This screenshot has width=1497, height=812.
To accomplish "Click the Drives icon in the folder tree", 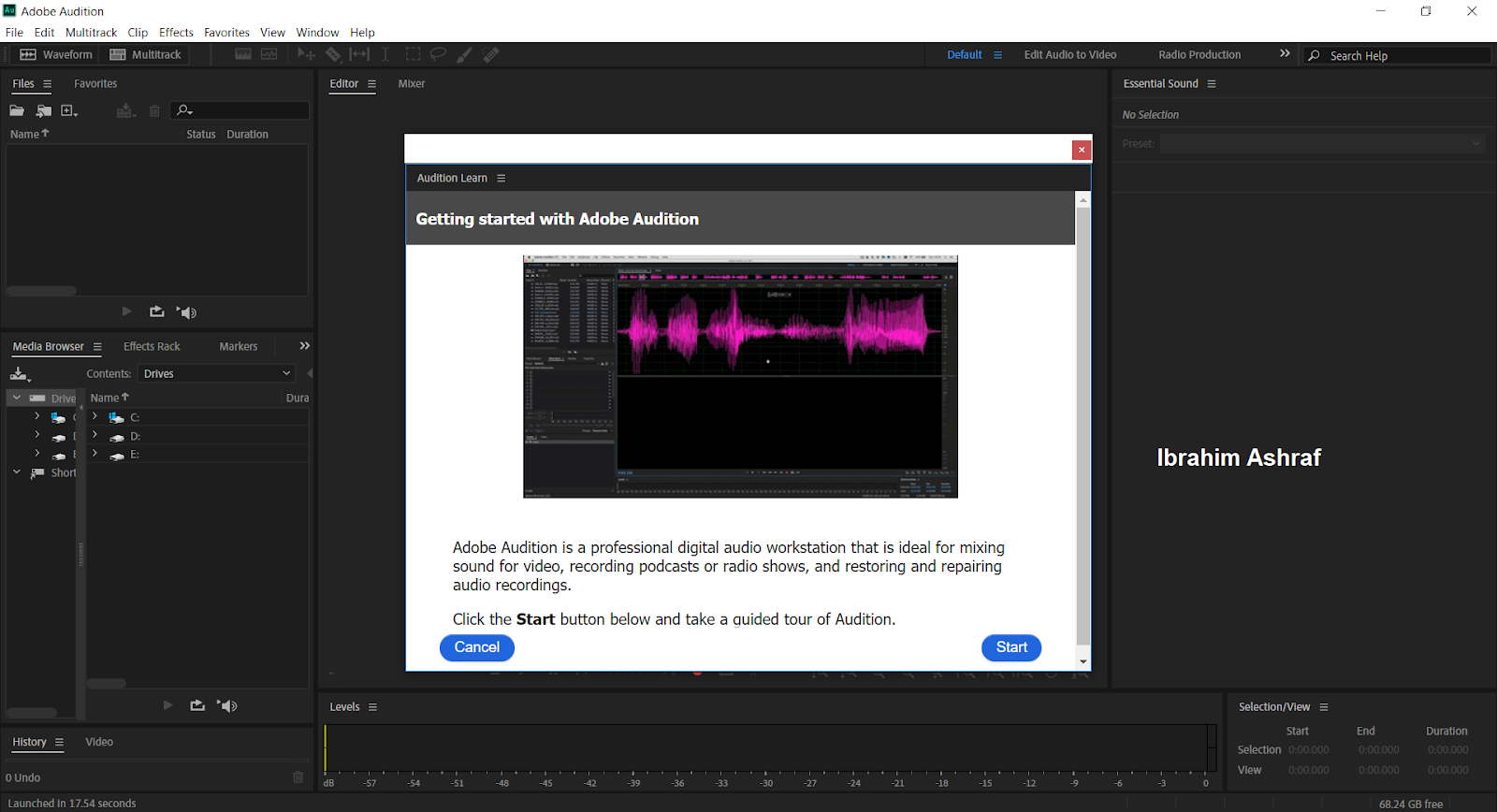I will pos(37,398).
